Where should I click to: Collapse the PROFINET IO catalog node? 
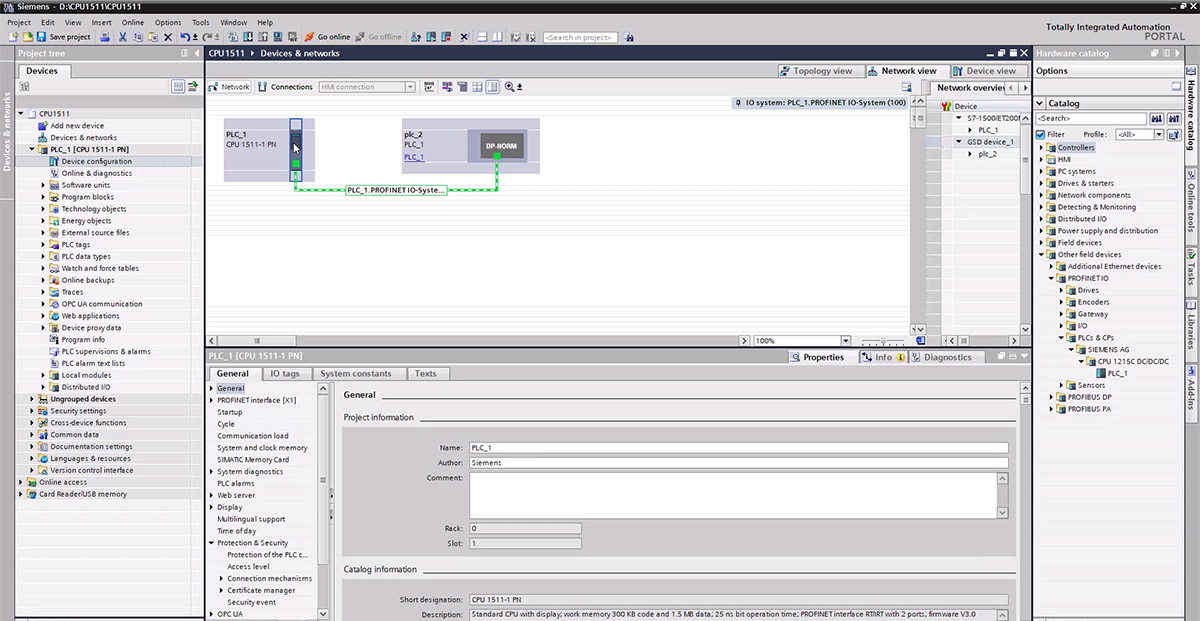[x=1051, y=279]
